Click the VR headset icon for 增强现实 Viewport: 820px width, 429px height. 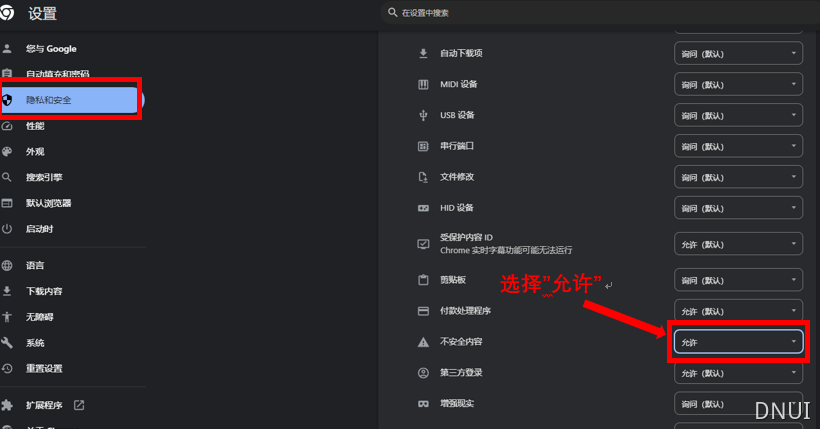click(x=423, y=403)
